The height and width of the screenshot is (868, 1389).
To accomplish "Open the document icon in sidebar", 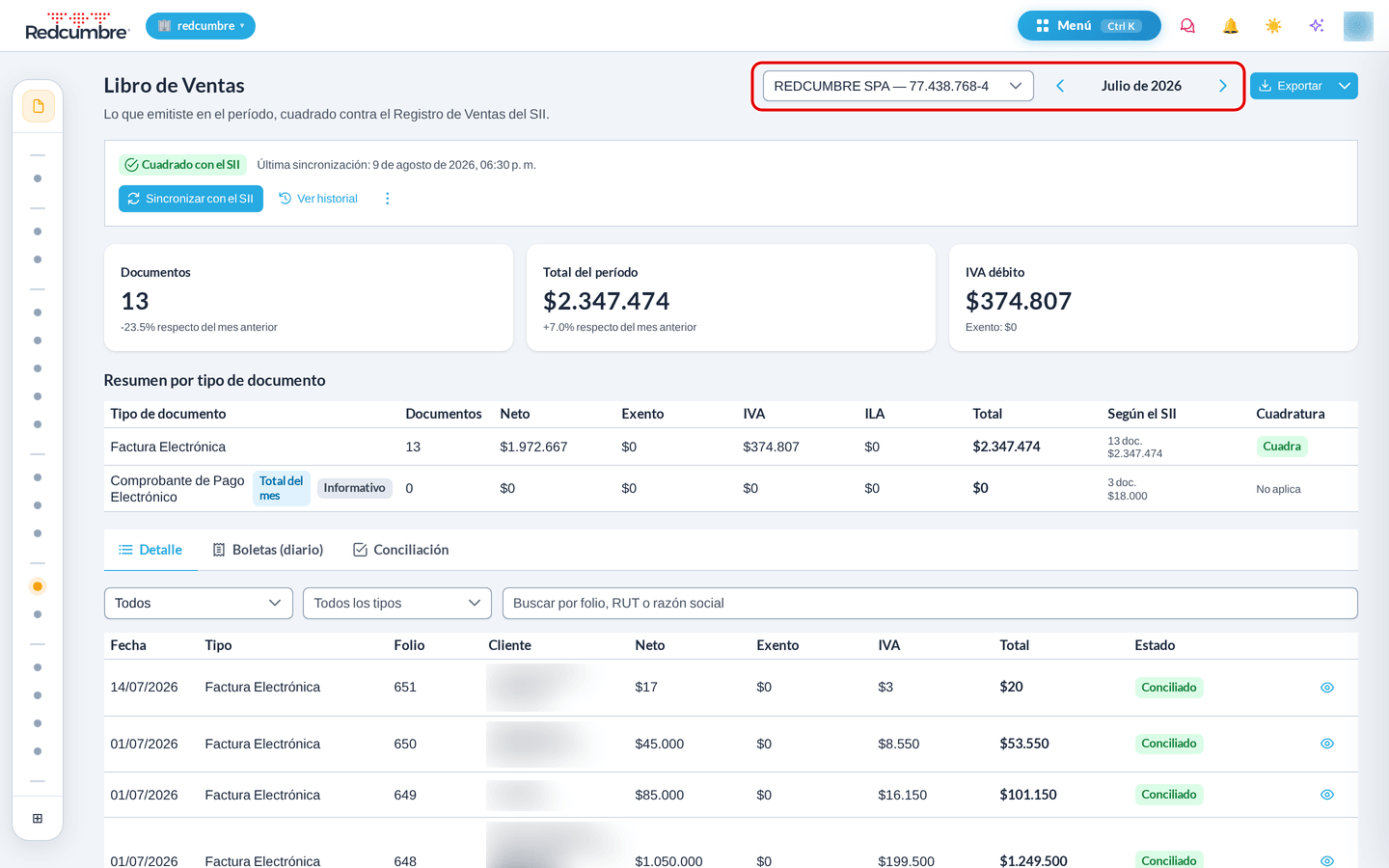I will click(38, 106).
